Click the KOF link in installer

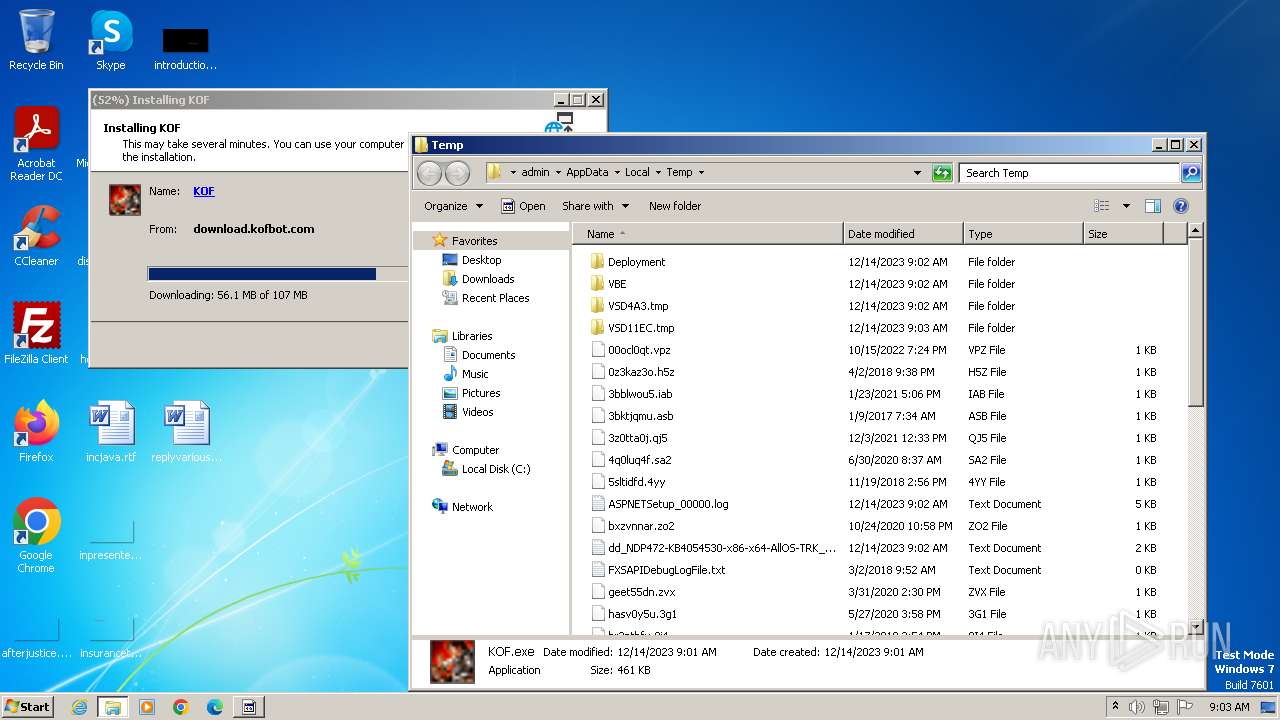(x=203, y=191)
